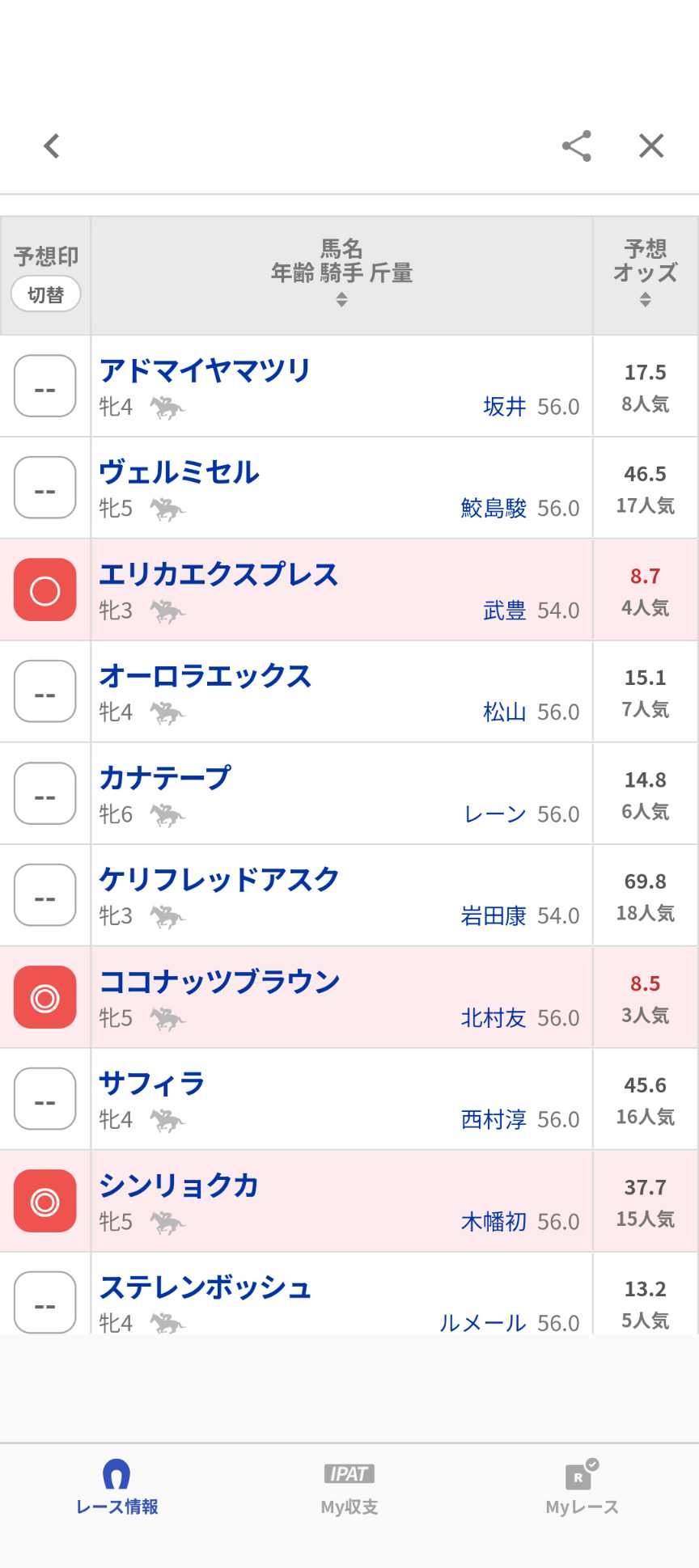
Task: Open mark selector for ヴェルミセル
Action: tap(45, 488)
